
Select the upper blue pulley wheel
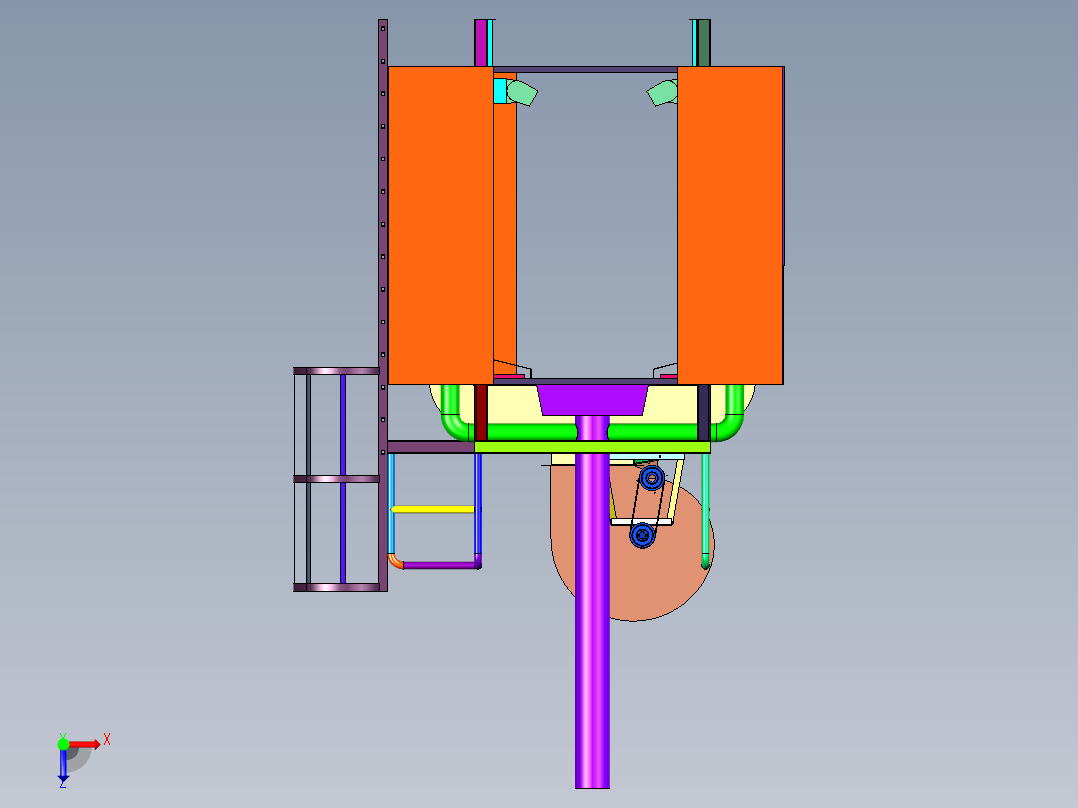652,477
